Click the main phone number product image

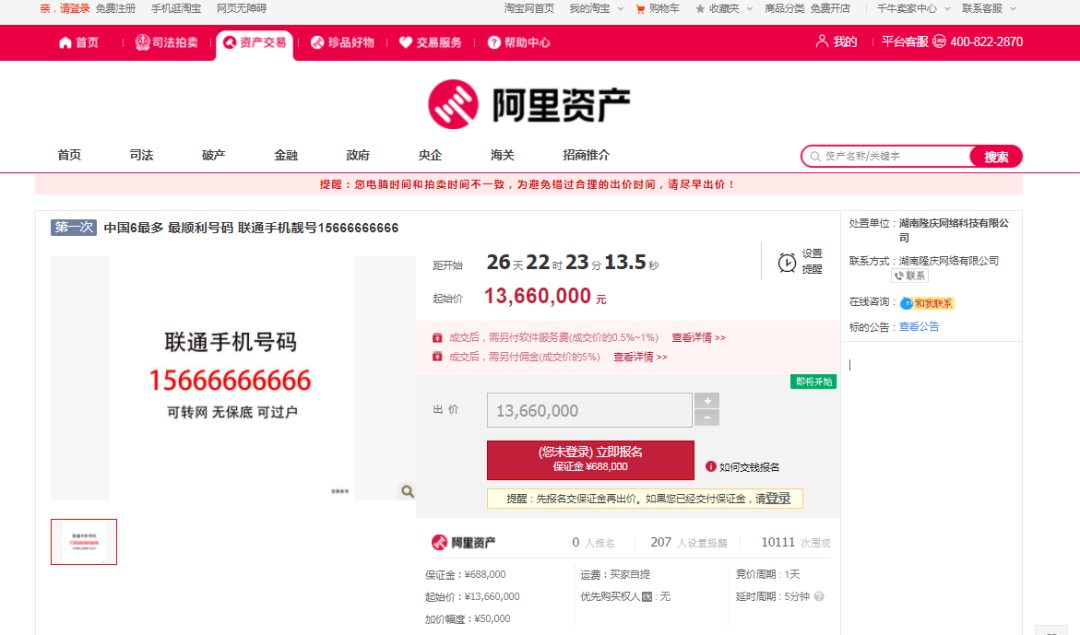[x=231, y=378]
